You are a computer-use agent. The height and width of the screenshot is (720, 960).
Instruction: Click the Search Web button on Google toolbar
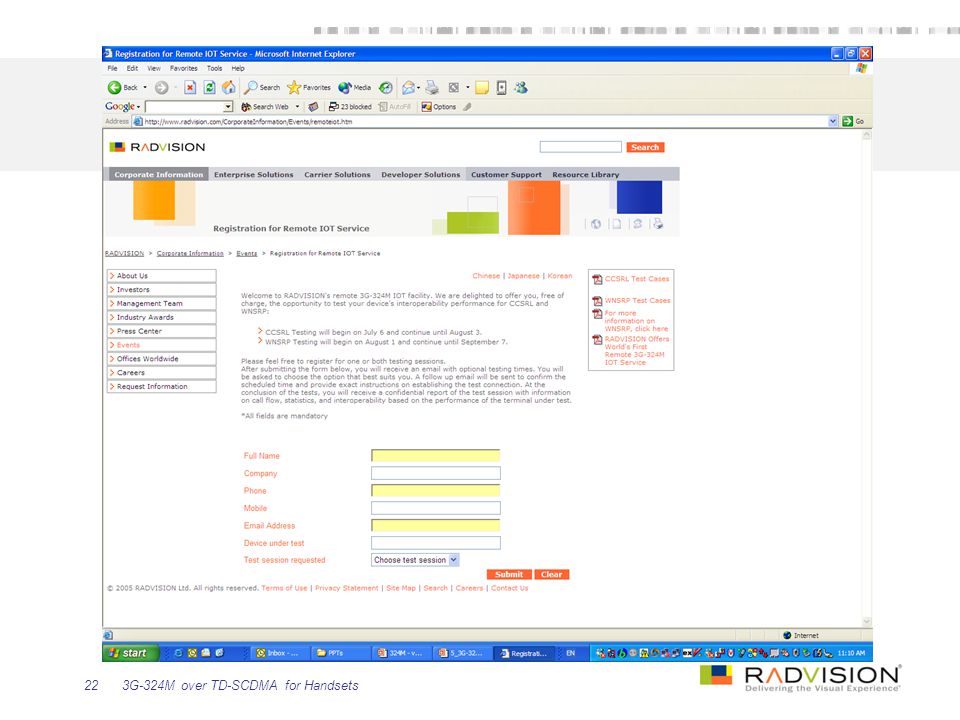click(x=265, y=107)
